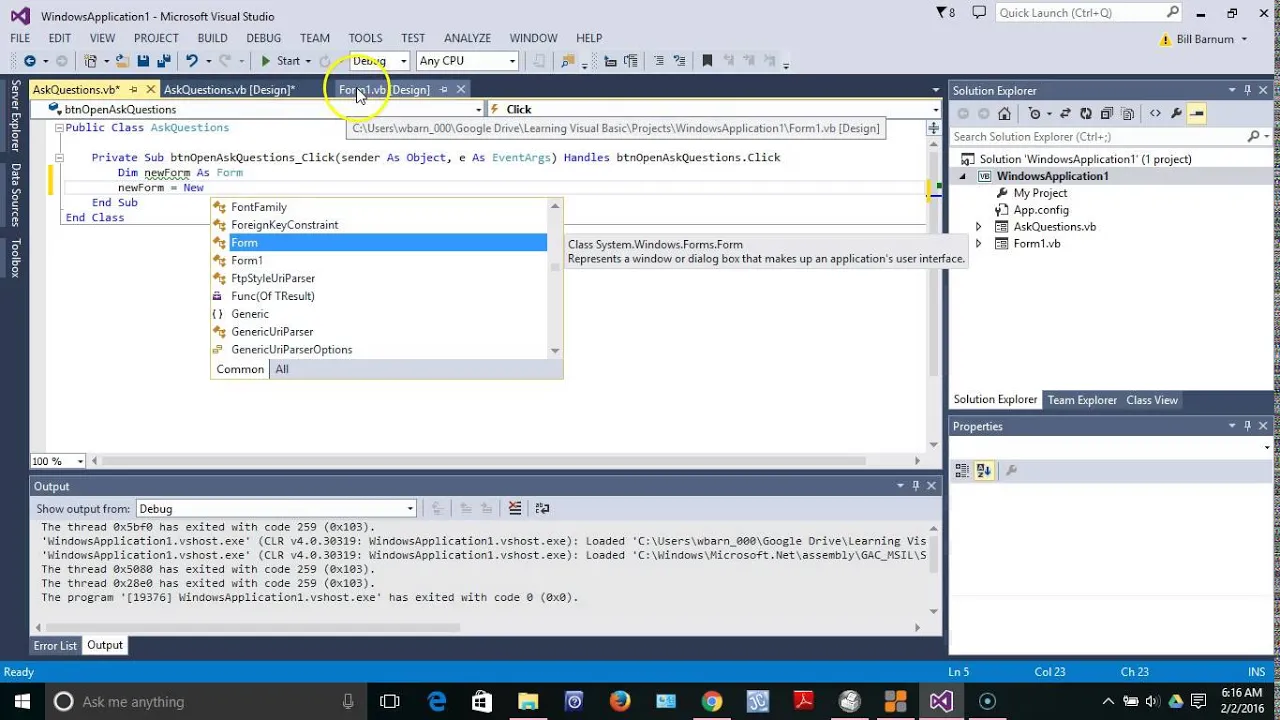
Task: Click Collapse All in Solution Explorer toolbar
Action: [1105, 113]
